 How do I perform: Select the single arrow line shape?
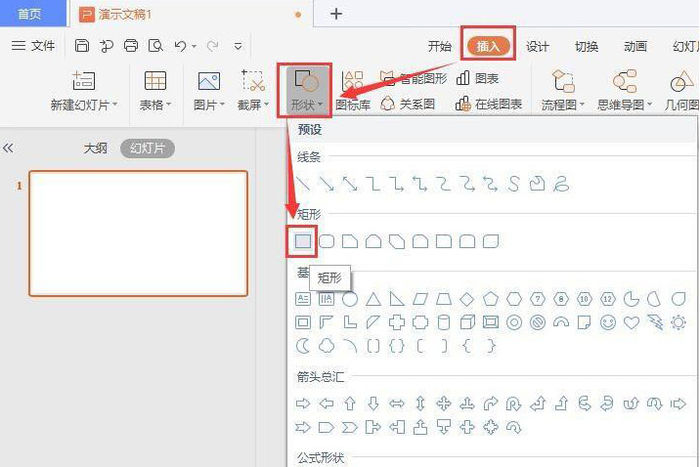click(x=327, y=183)
